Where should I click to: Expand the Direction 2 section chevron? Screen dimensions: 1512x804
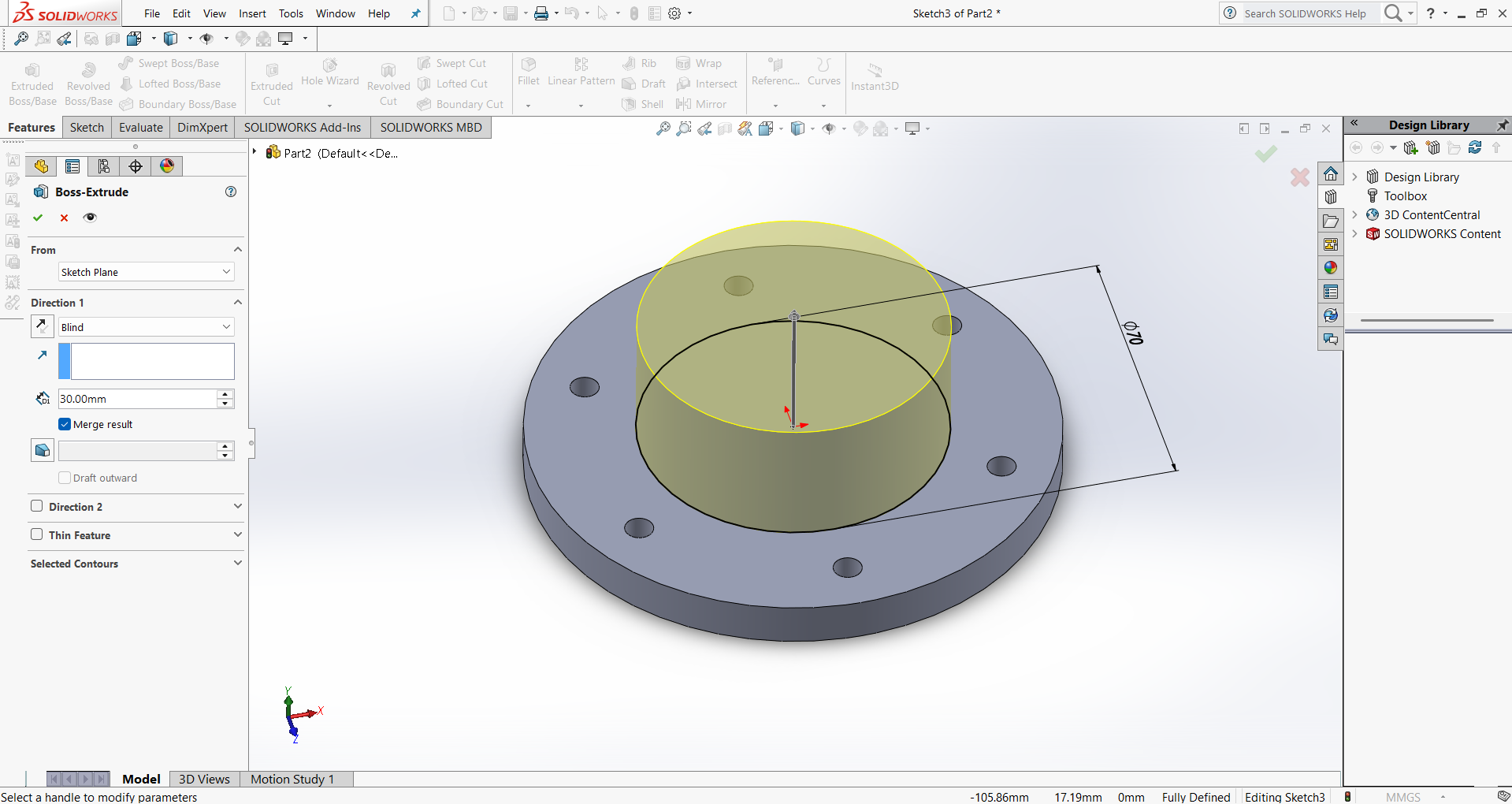point(237,506)
